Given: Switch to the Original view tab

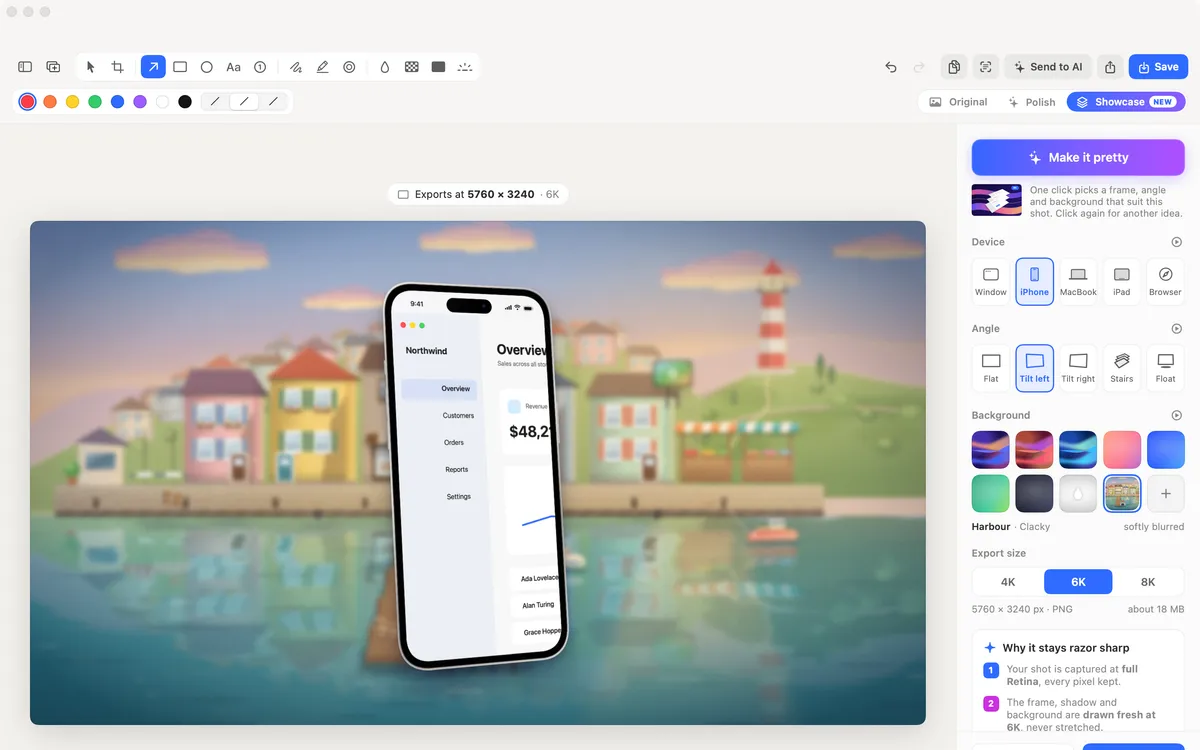Looking at the screenshot, I should point(958,102).
